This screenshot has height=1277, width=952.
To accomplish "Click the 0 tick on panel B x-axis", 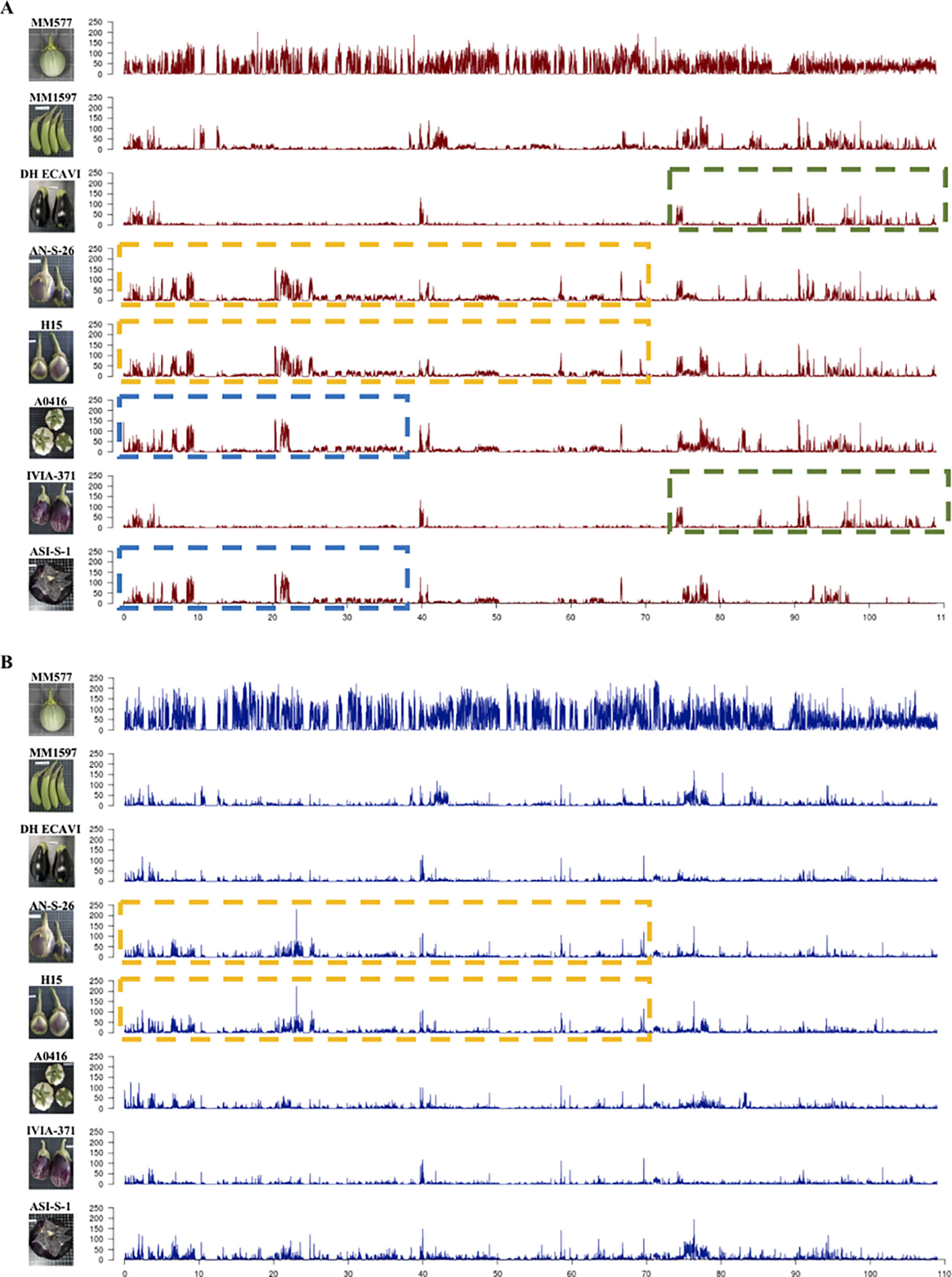I will pyautogui.click(x=124, y=1272).
